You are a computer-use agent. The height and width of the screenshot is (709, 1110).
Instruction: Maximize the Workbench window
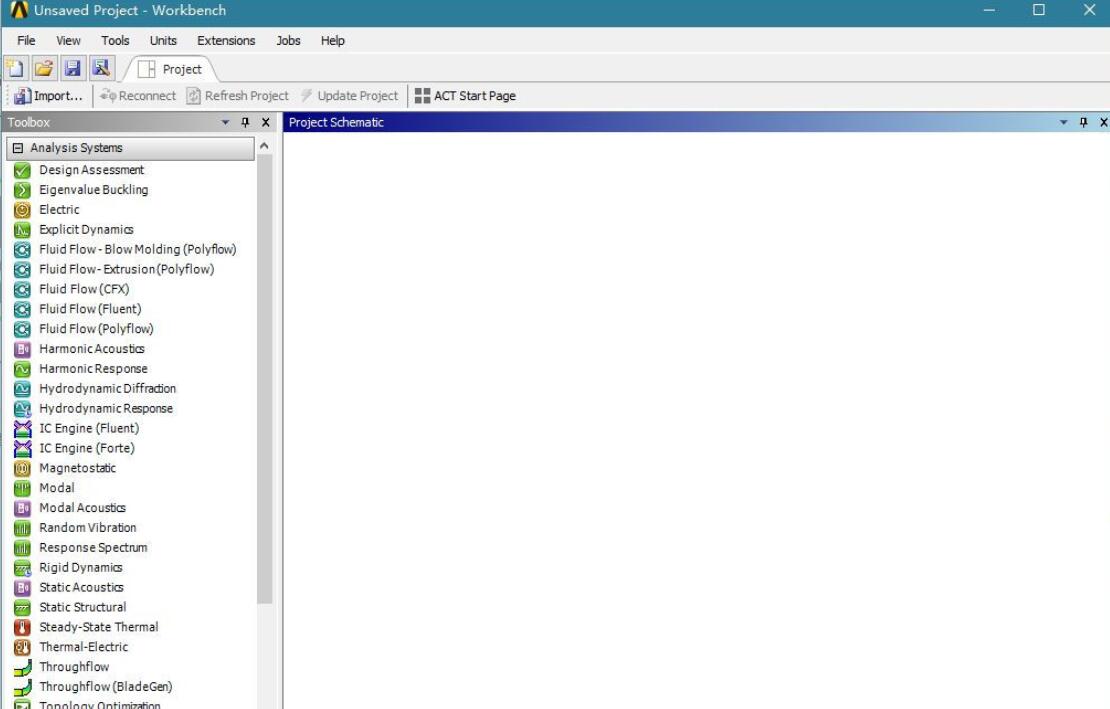coord(1039,10)
